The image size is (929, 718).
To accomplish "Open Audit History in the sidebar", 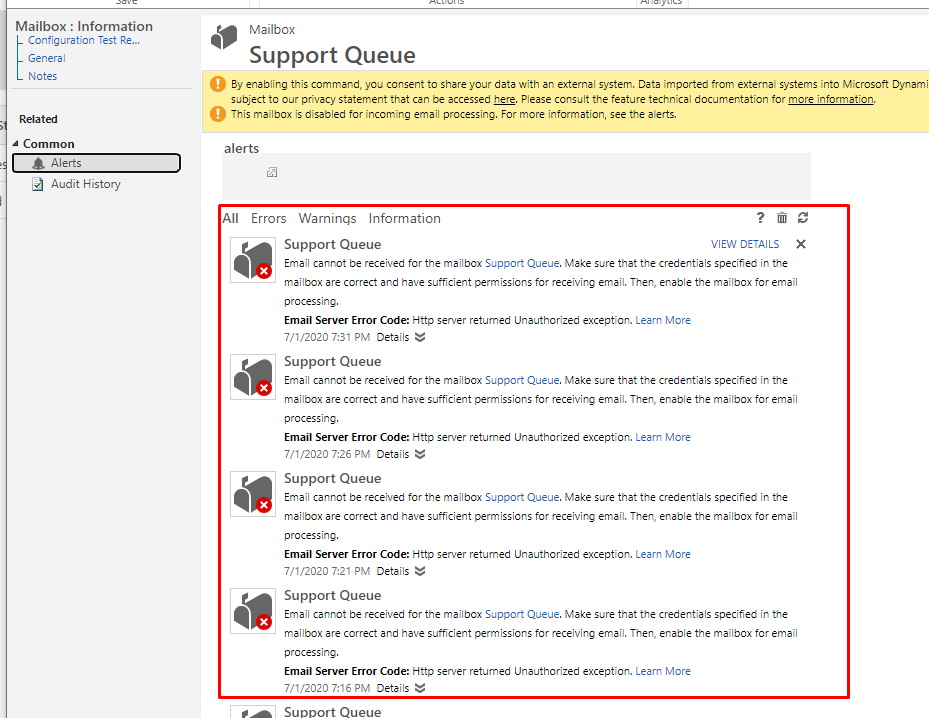I will tap(85, 184).
